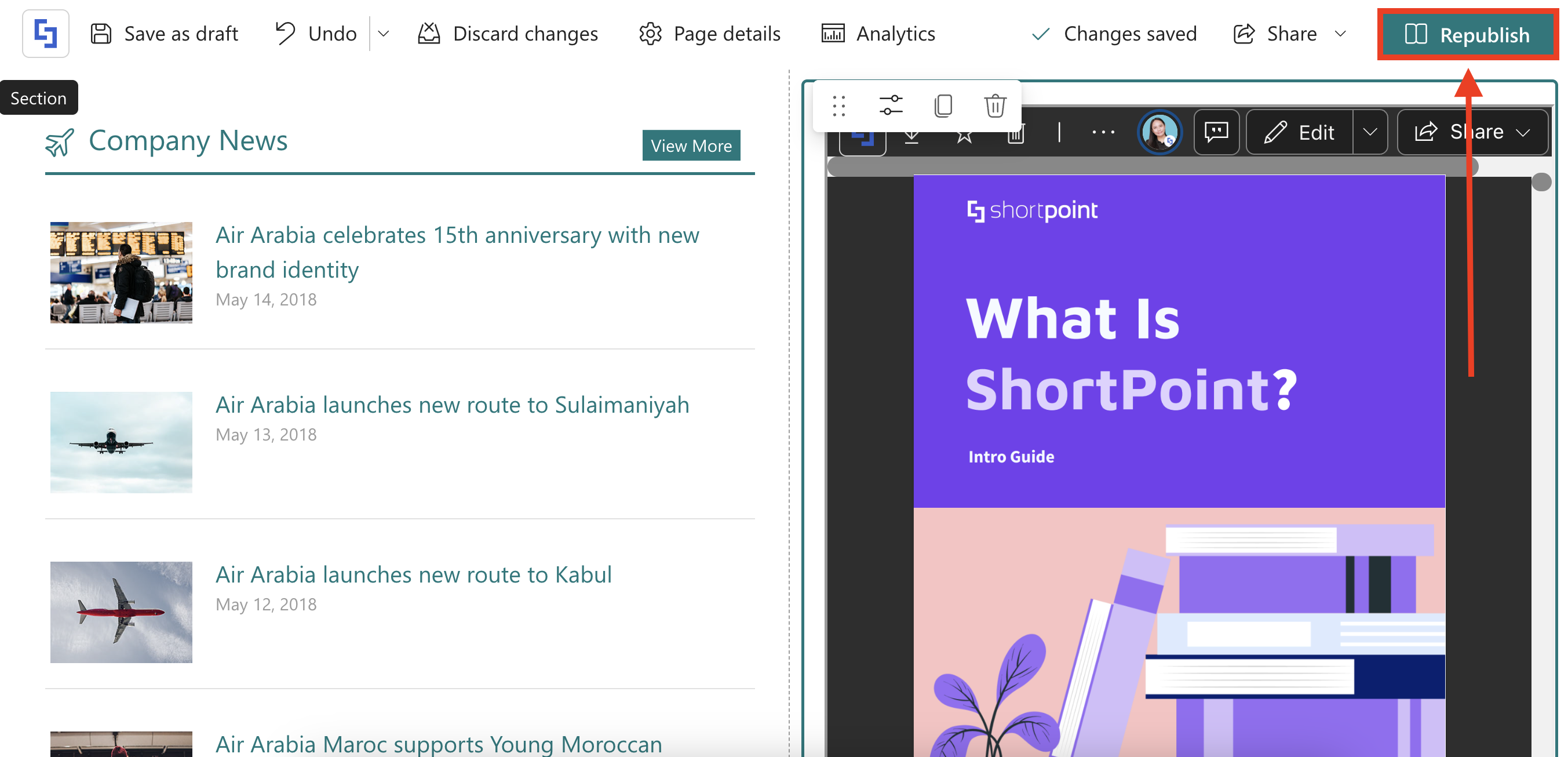
Task: Click the Republish button
Action: click(1467, 35)
